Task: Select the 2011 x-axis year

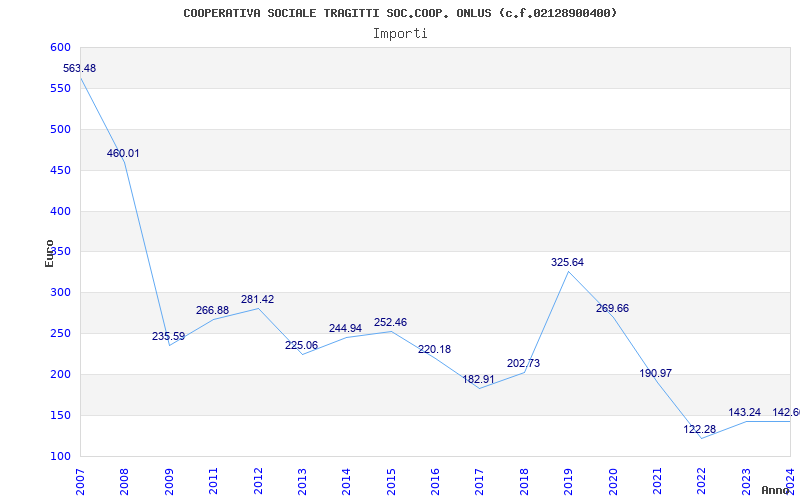Action: 213,482
